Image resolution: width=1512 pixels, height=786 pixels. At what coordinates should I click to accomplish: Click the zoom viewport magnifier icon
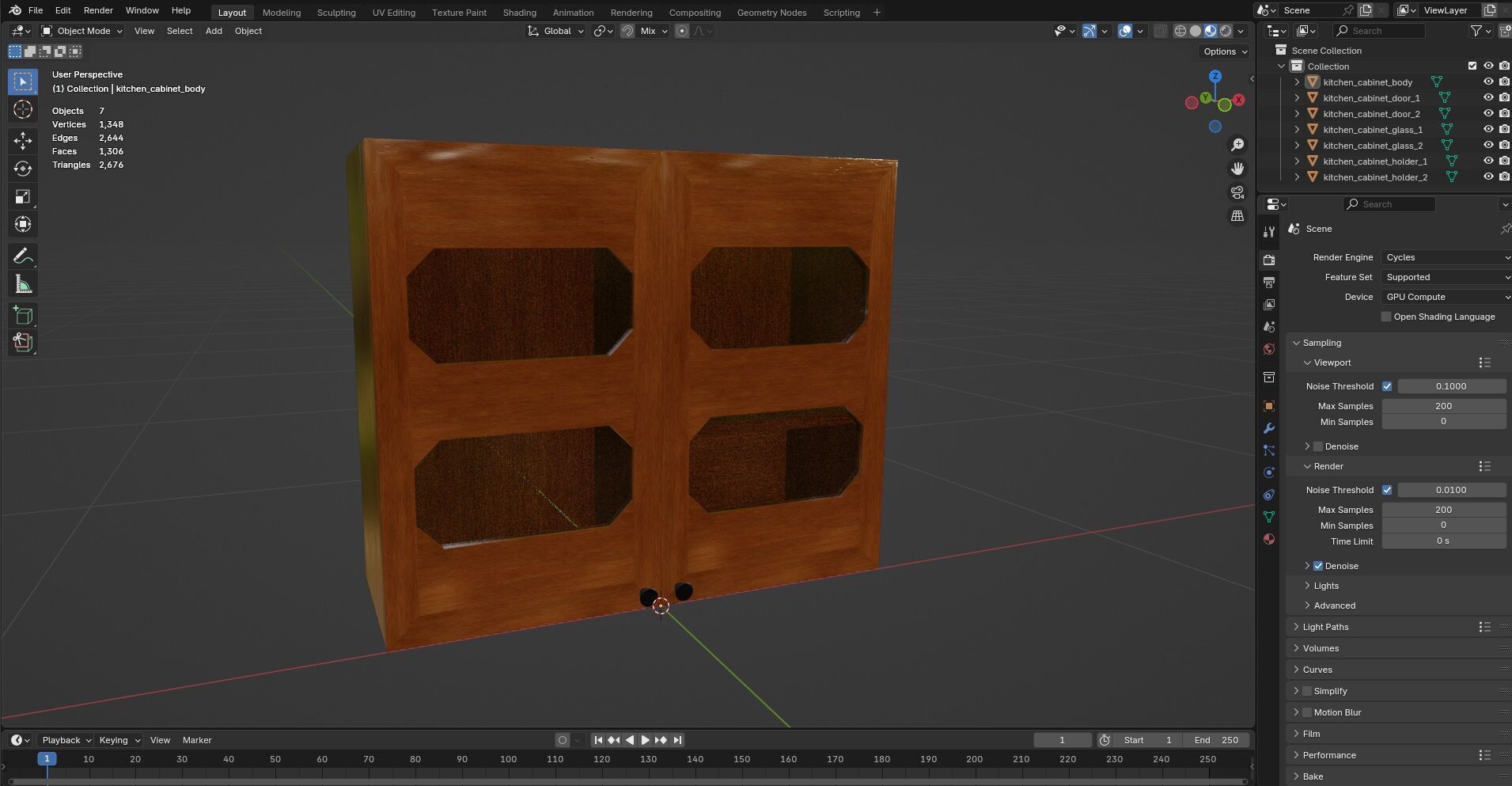pyautogui.click(x=1237, y=145)
